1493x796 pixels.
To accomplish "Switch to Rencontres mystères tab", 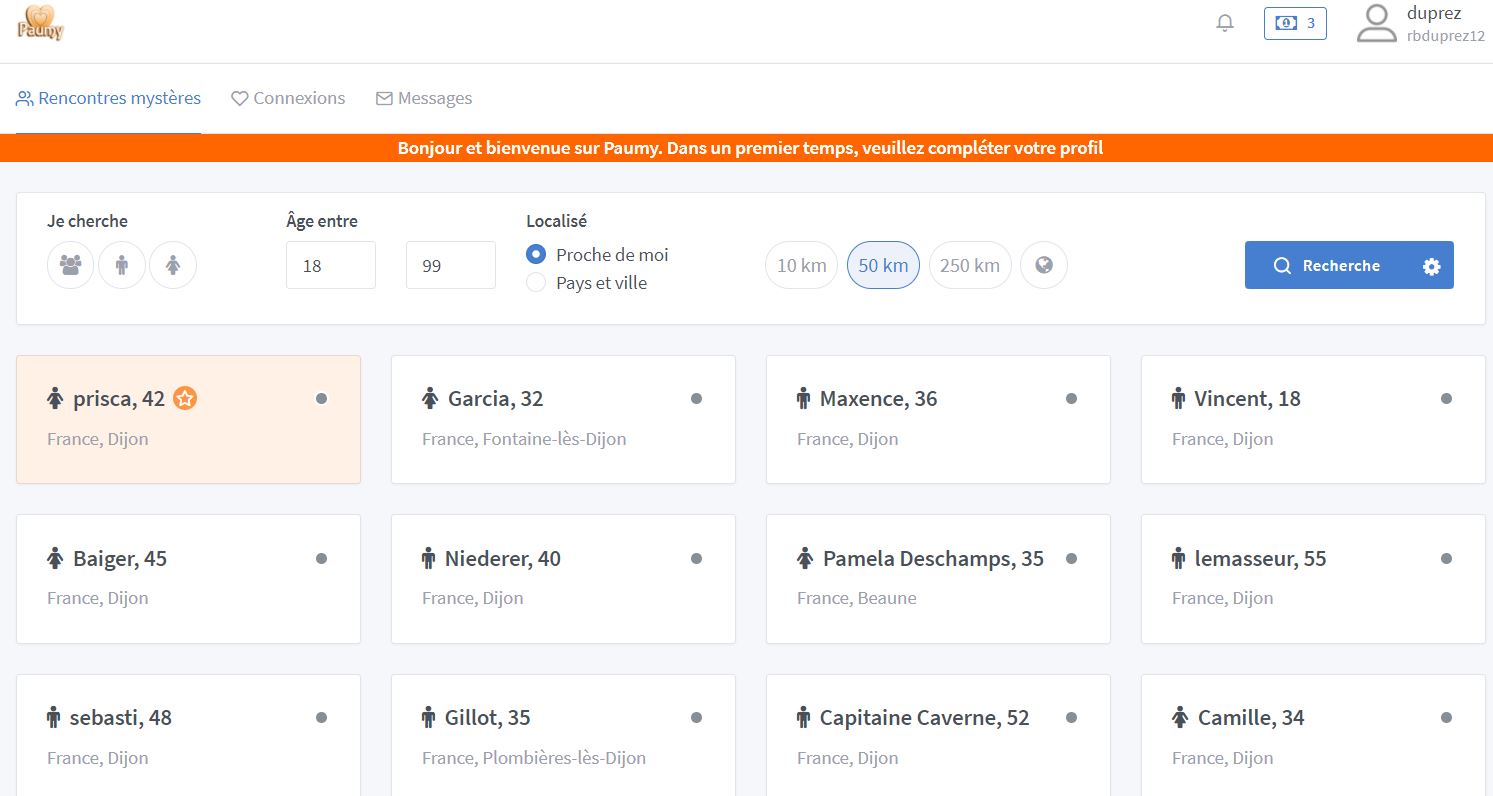I will [x=108, y=98].
